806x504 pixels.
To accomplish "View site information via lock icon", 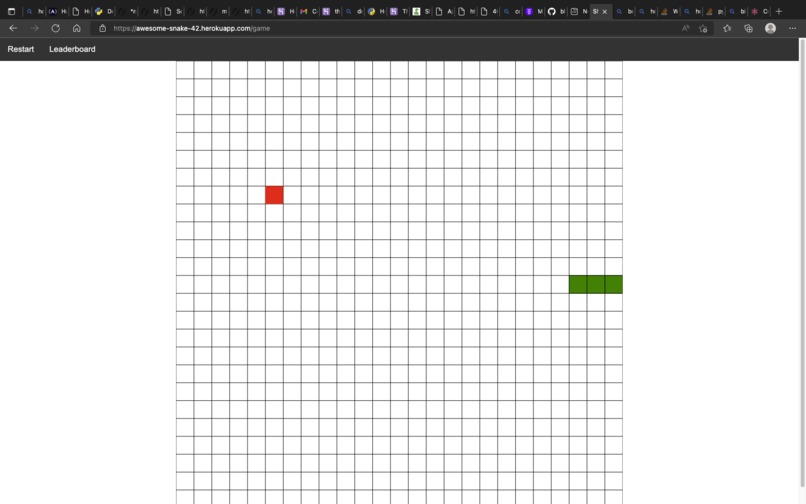I will [x=102, y=28].
